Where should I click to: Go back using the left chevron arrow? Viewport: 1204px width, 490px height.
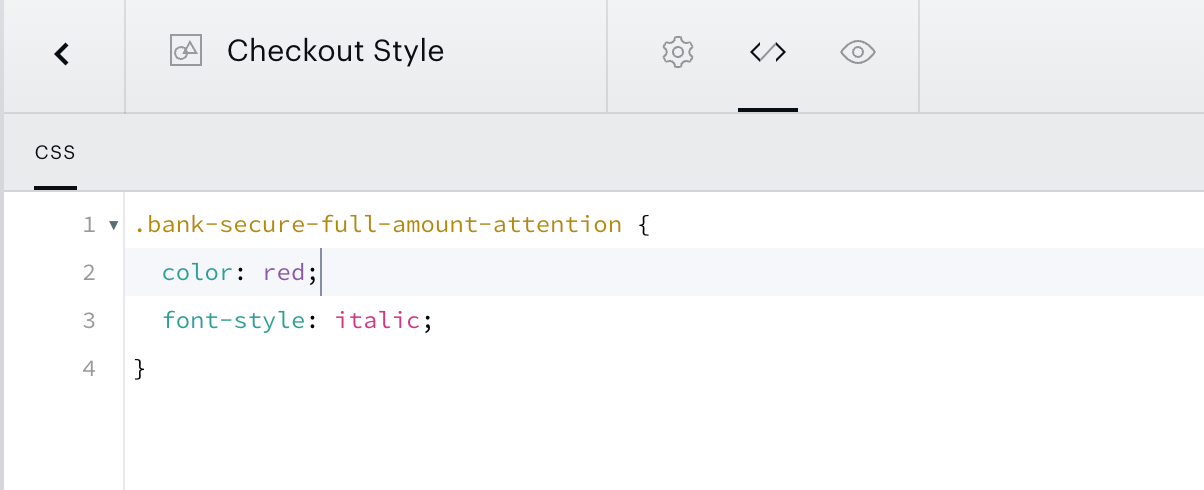[x=62, y=54]
